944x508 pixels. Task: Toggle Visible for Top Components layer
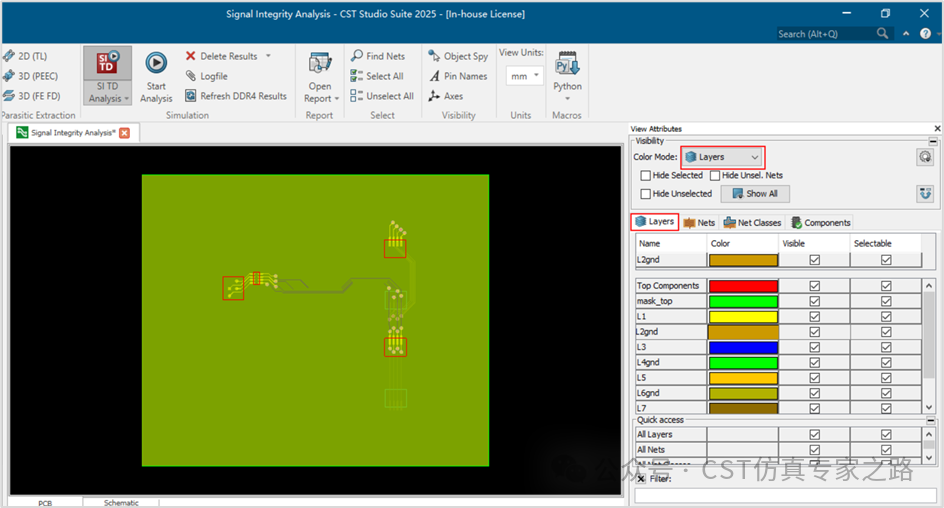tap(815, 286)
